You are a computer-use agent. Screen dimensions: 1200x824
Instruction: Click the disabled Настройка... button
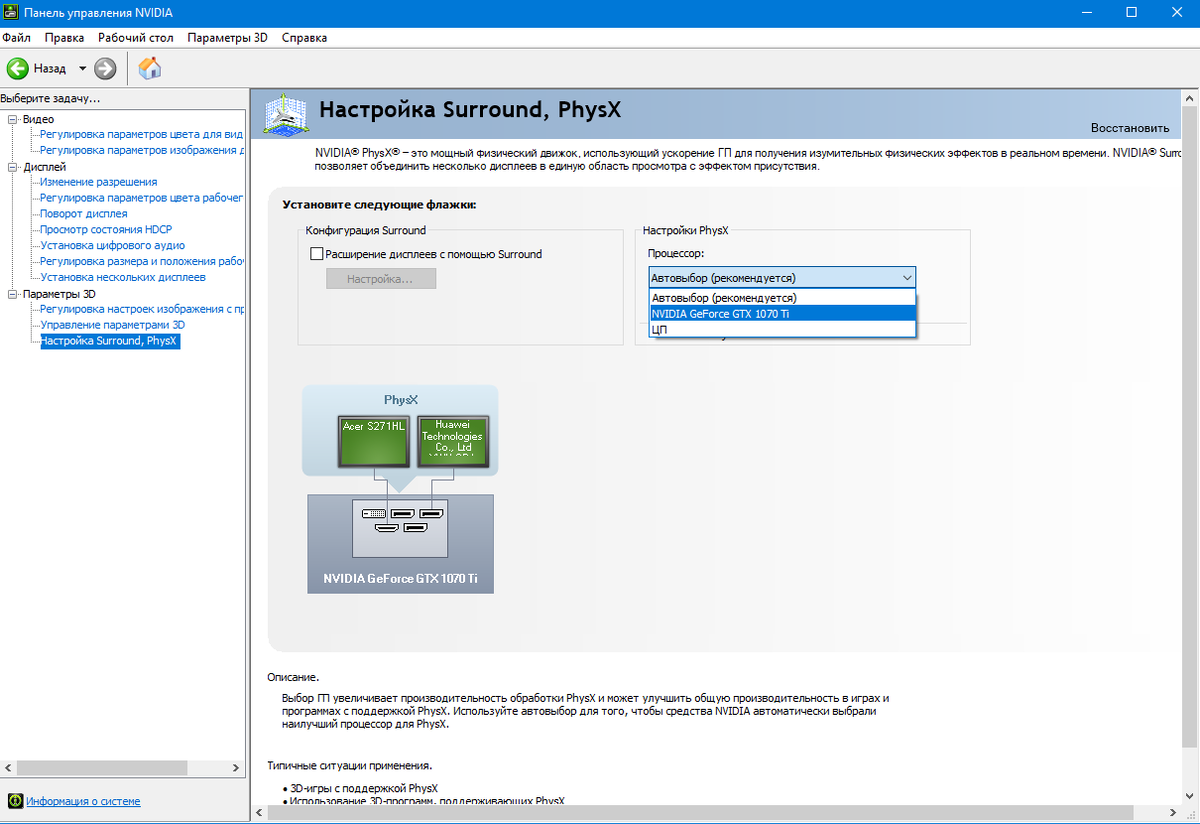click(x=380, y=278)
